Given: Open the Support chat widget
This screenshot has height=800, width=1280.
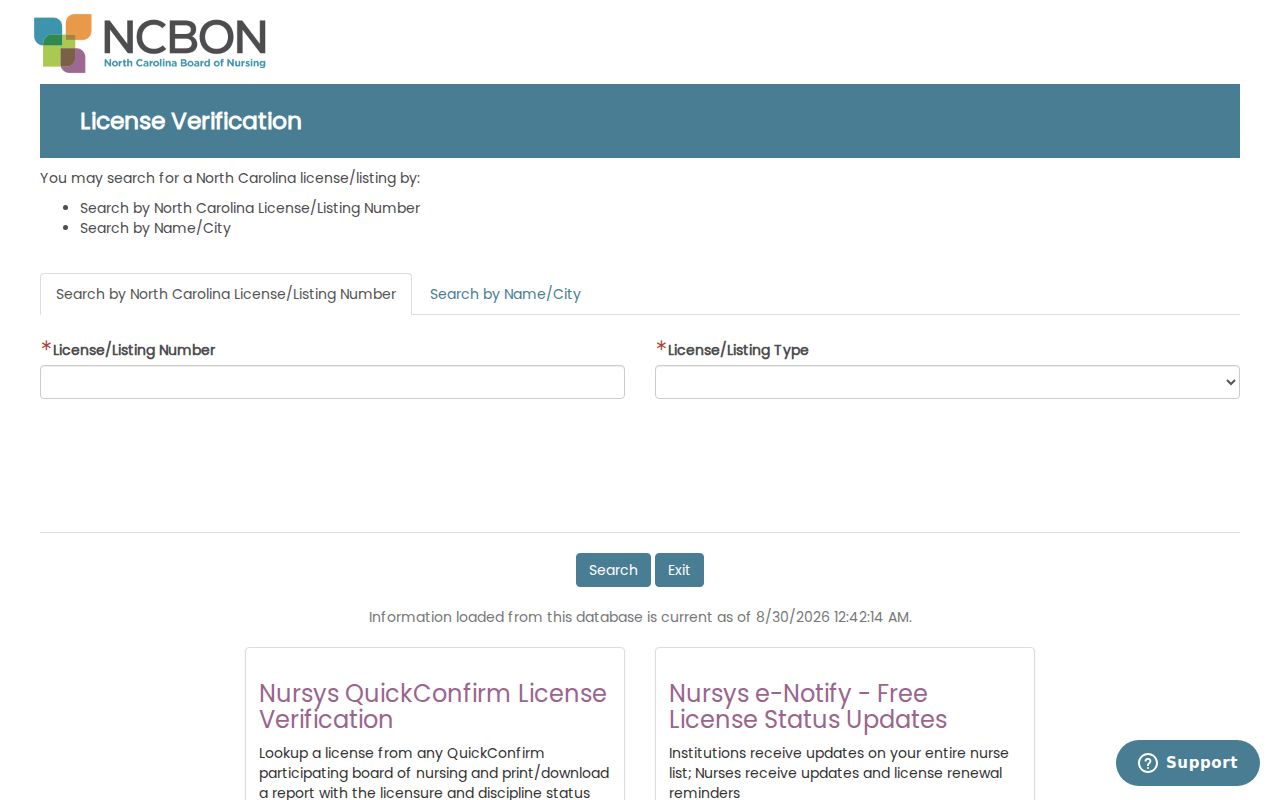Looking at the screenshot, I should tap(1188, 763).
